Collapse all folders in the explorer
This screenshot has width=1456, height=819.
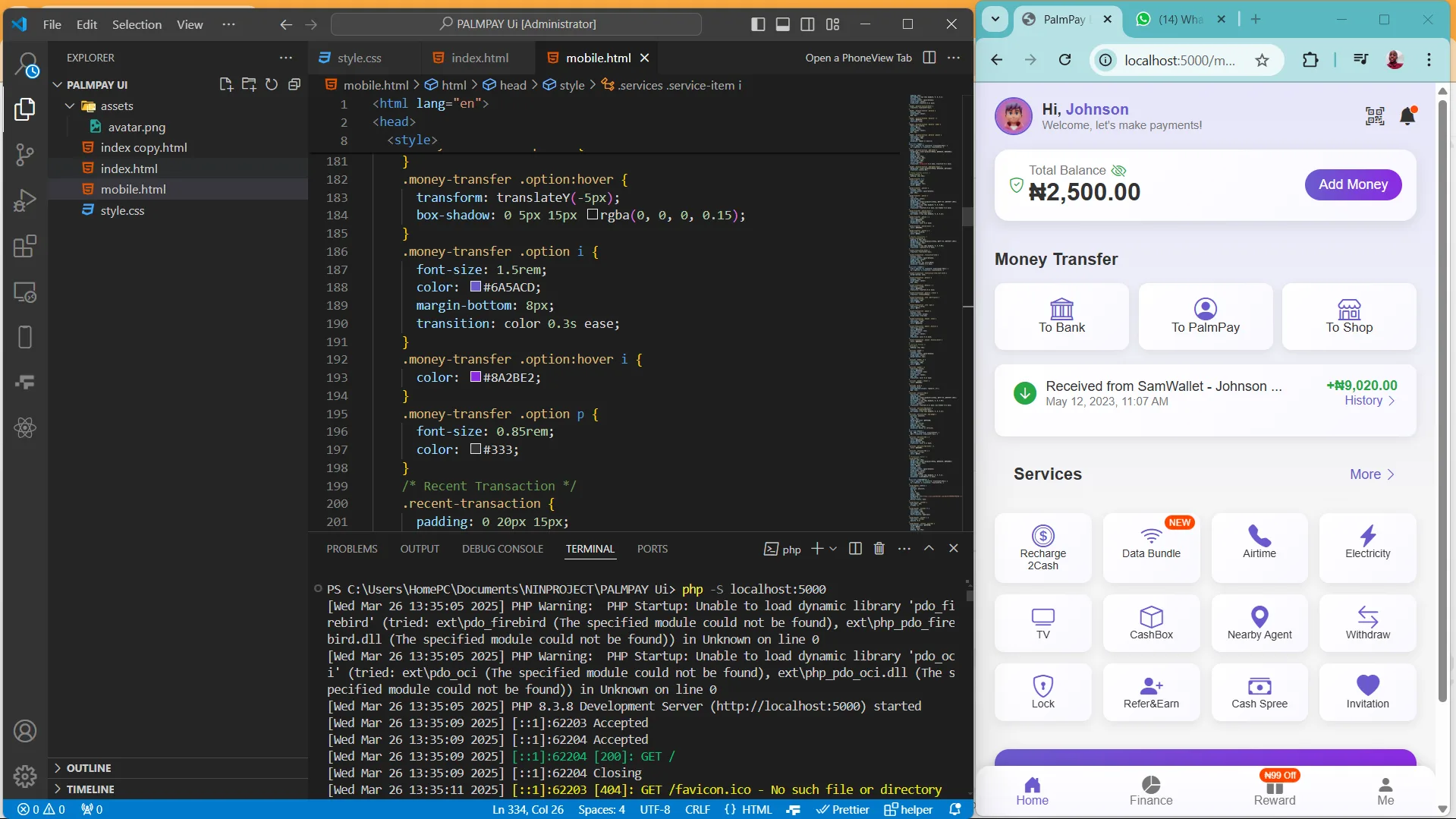point(294,84)
